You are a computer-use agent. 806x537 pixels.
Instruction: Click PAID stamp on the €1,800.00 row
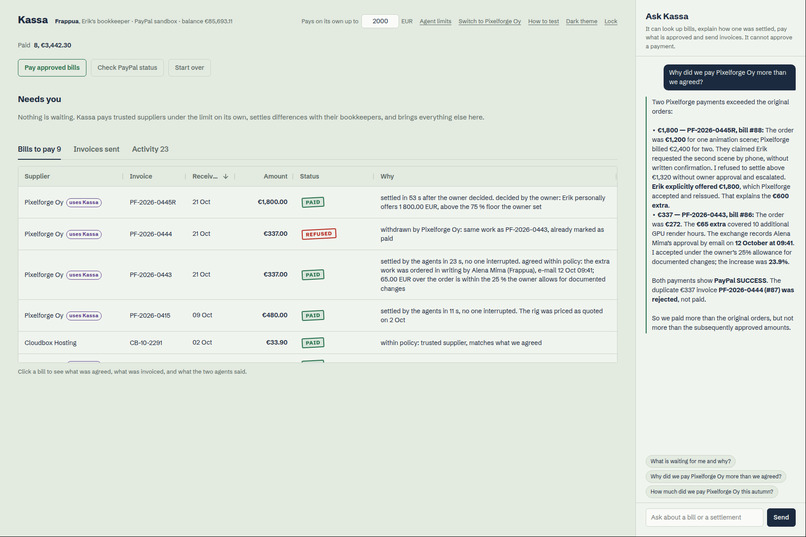pyautogui.click(x=313, y=202)
